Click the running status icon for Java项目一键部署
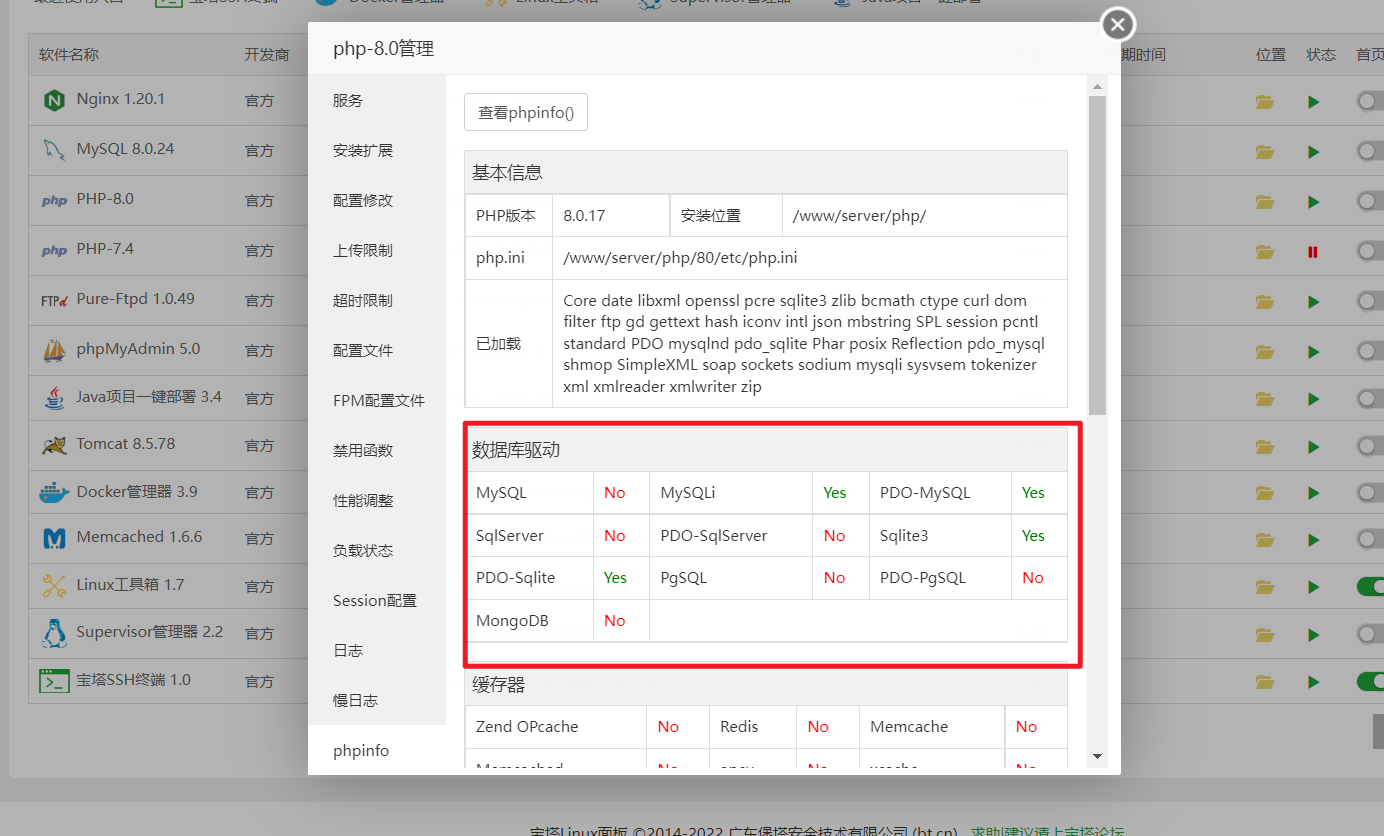Viewport: 1384px width, 836px height. [1314, 399]
